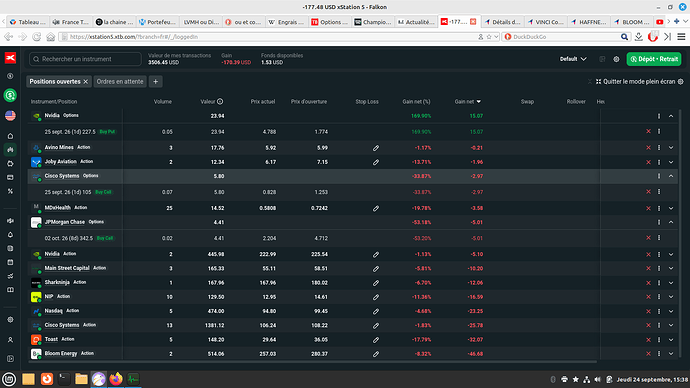Expand the MDxHealth row
The width and height of the screenshot is (690, 388).
click(671, 208)
